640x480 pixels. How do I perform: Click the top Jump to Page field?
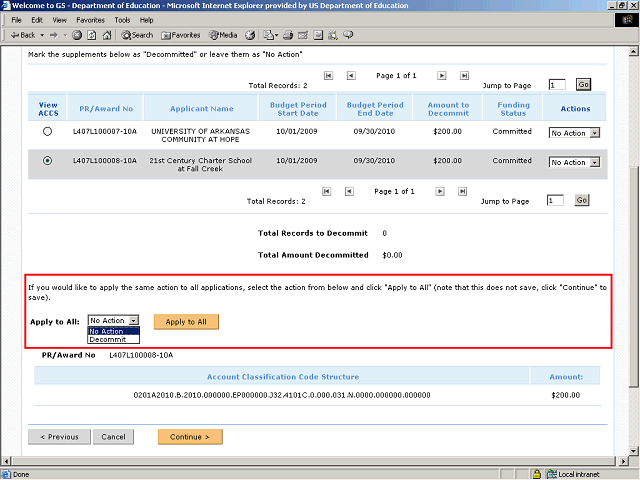pyautogui.click(x=556, y=85)
